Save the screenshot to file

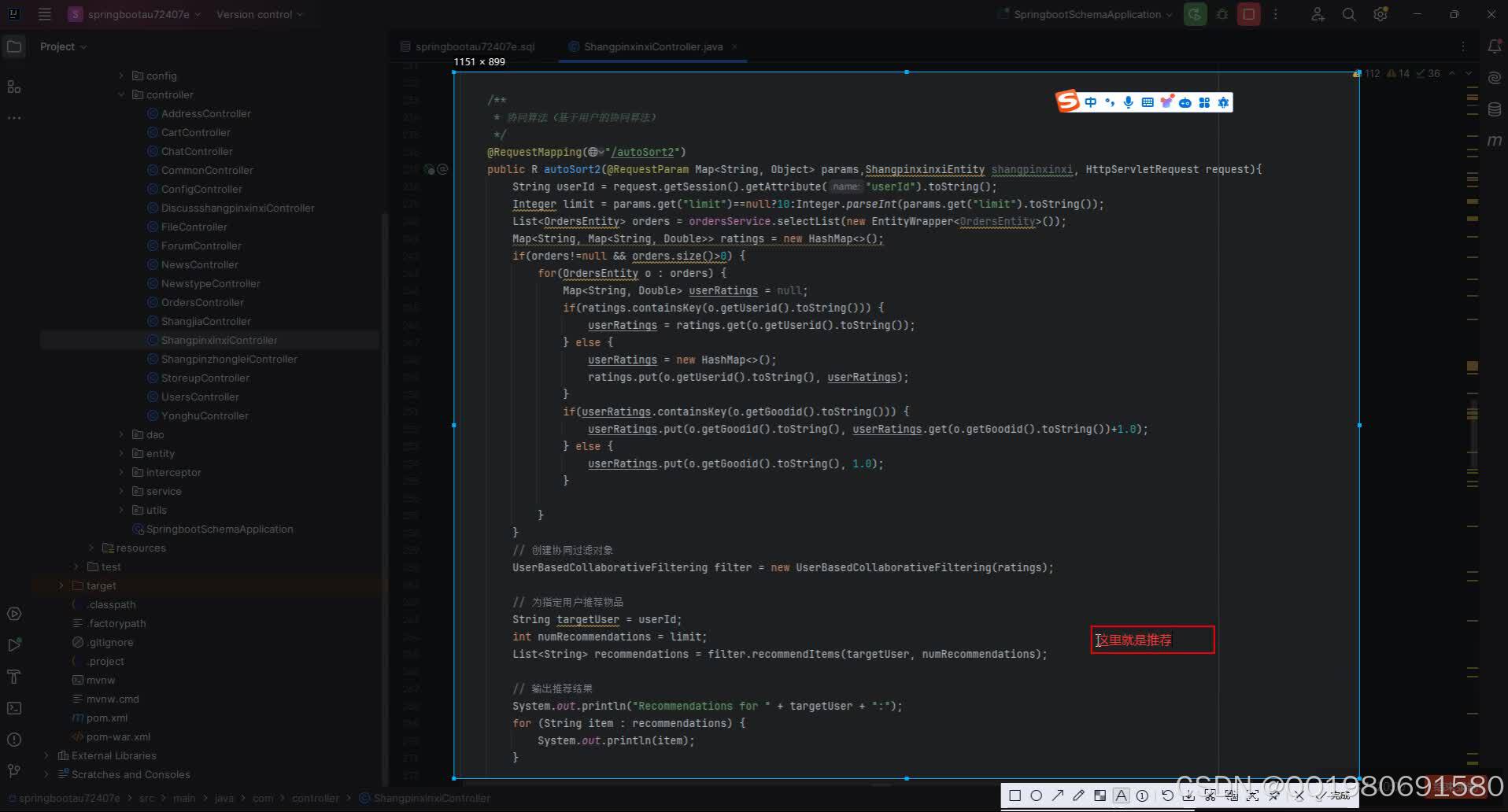[x=1188, y=795]
